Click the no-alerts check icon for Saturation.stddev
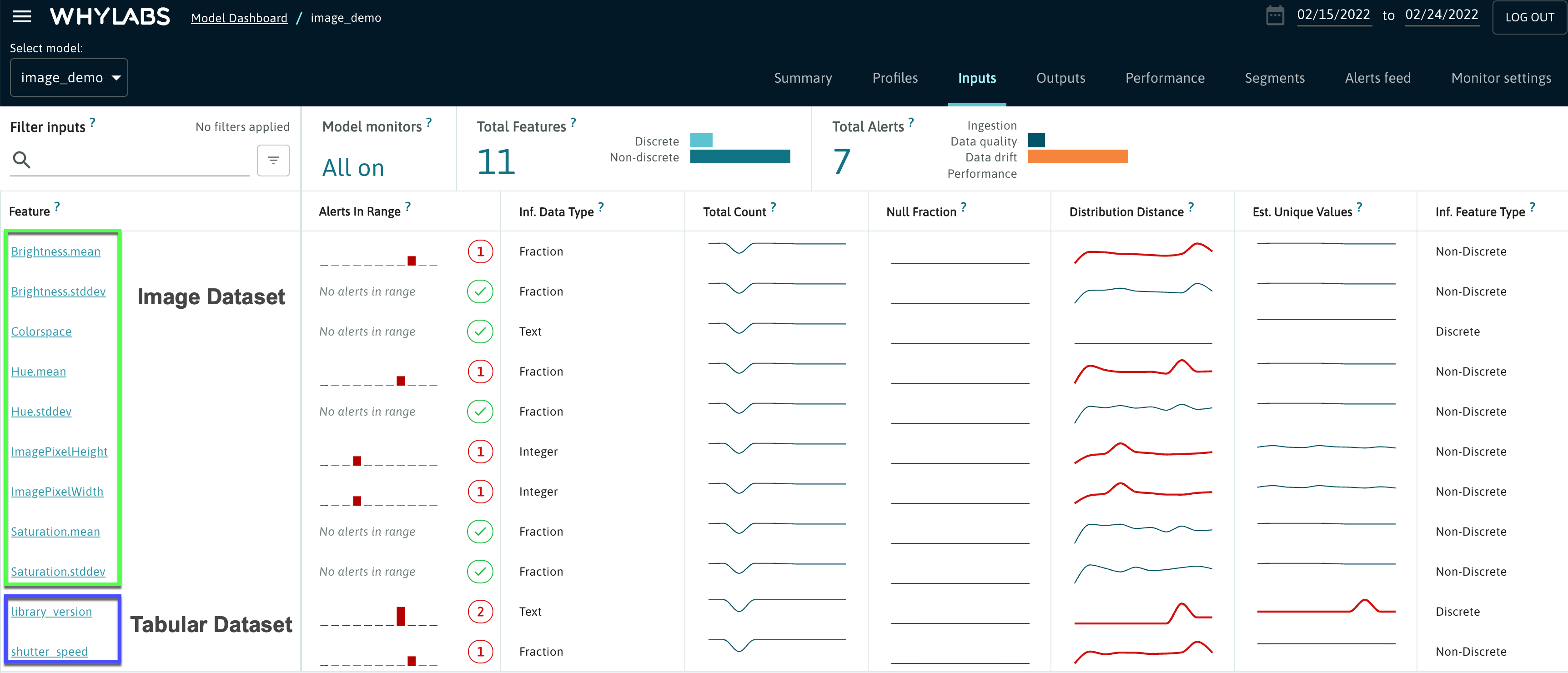 (x=480, y=572)
